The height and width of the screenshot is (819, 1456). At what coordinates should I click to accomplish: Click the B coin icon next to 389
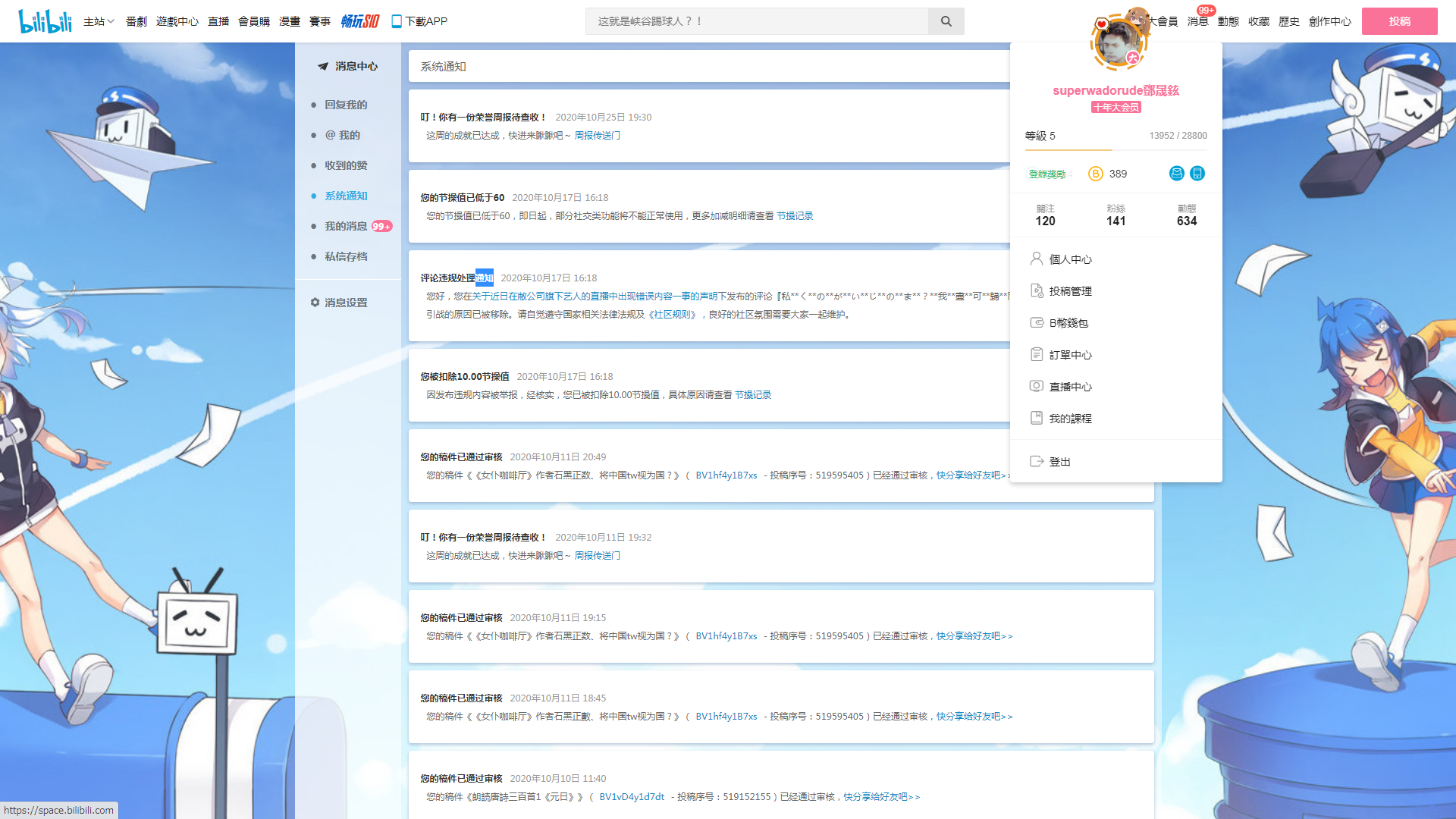click(x=1095, y=174)
